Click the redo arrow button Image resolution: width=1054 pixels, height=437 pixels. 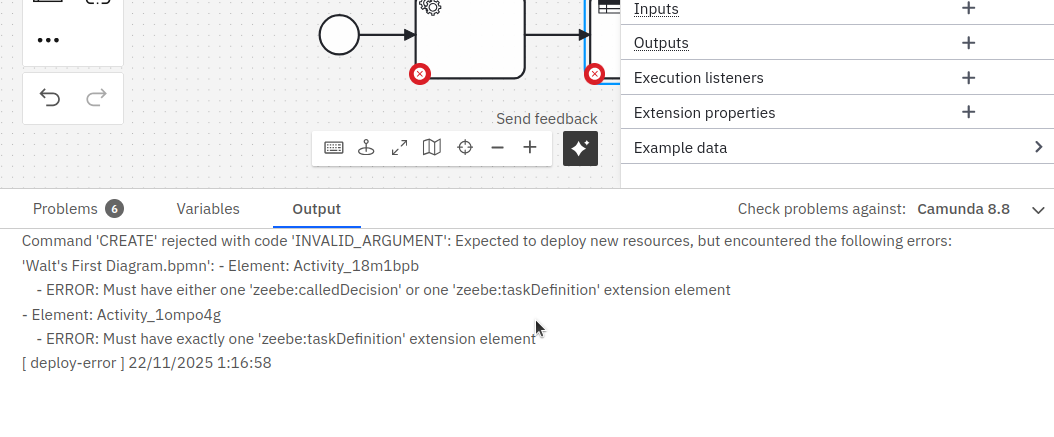click(x=96, y=97)
